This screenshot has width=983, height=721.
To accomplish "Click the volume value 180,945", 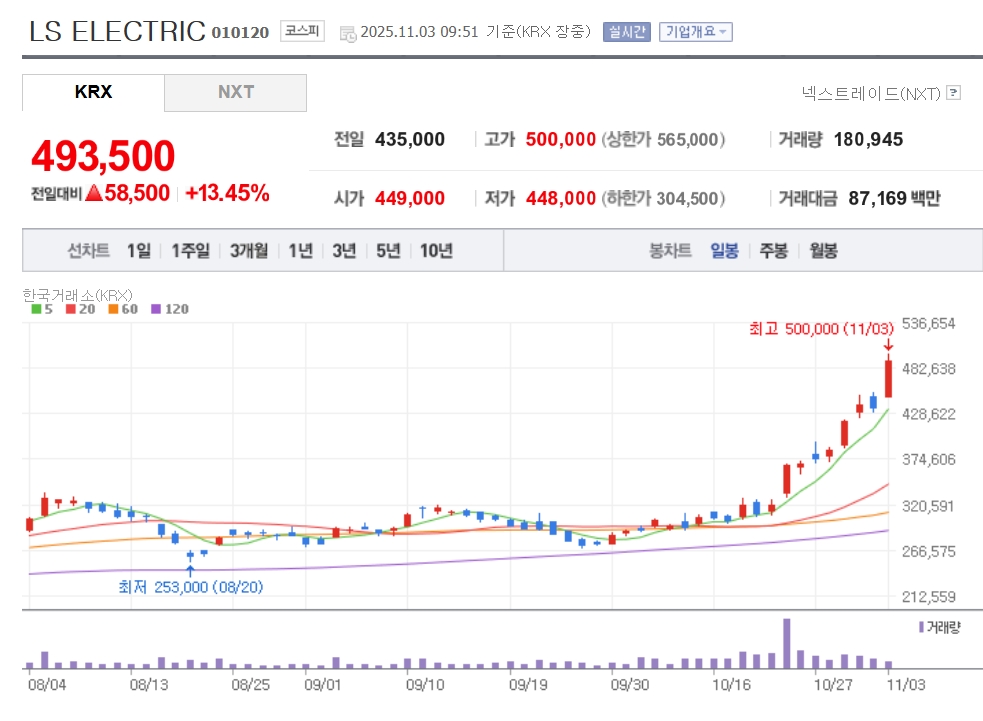I will 868,139.
